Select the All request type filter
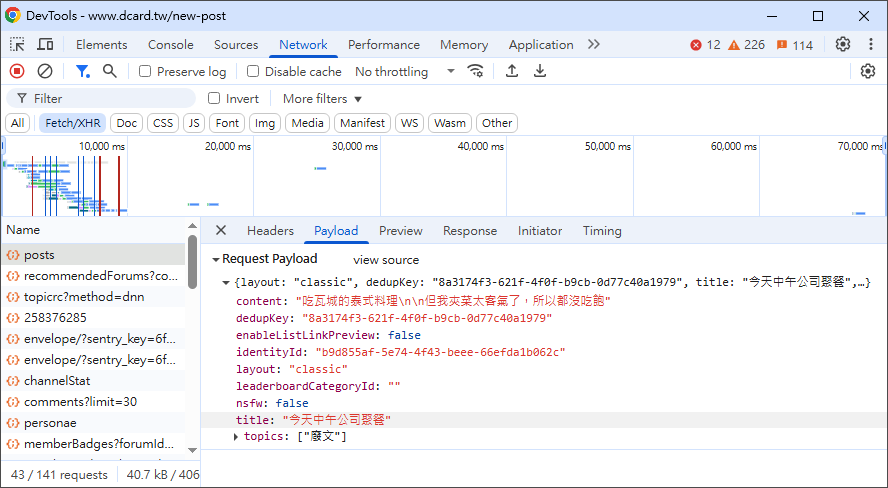Image resolution: width=888 pixels, height=488 pixels. tap(18, 123)
